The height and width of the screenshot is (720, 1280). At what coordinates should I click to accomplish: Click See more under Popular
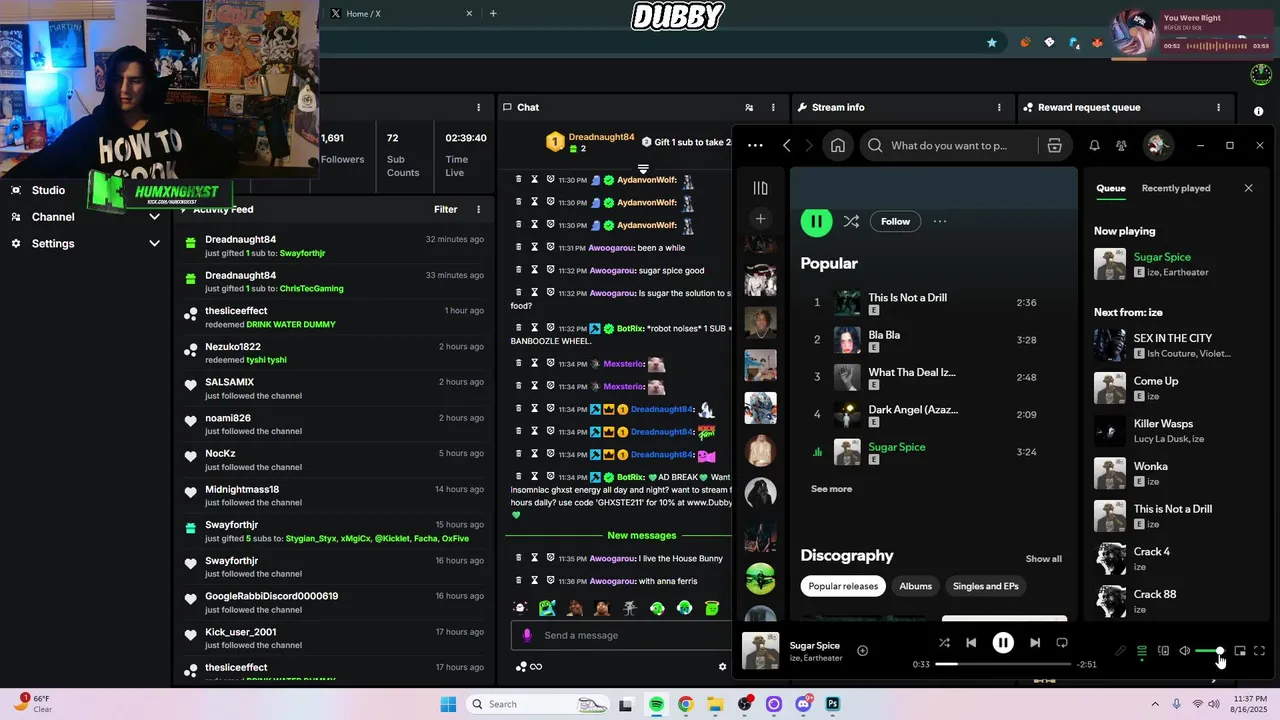pyautogui.click(x=831, y=489)
